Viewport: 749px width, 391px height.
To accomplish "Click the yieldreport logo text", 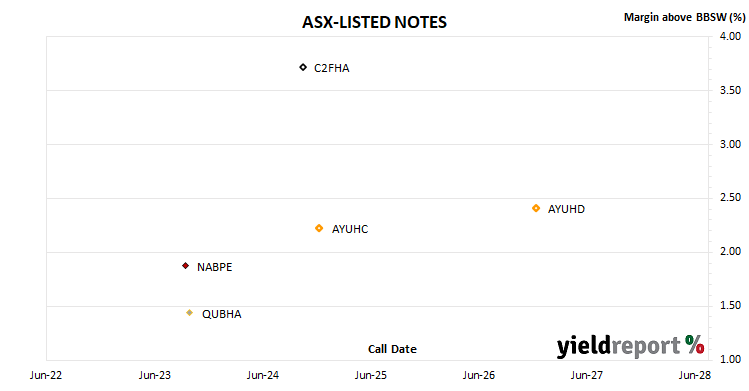I will (618, 346).
